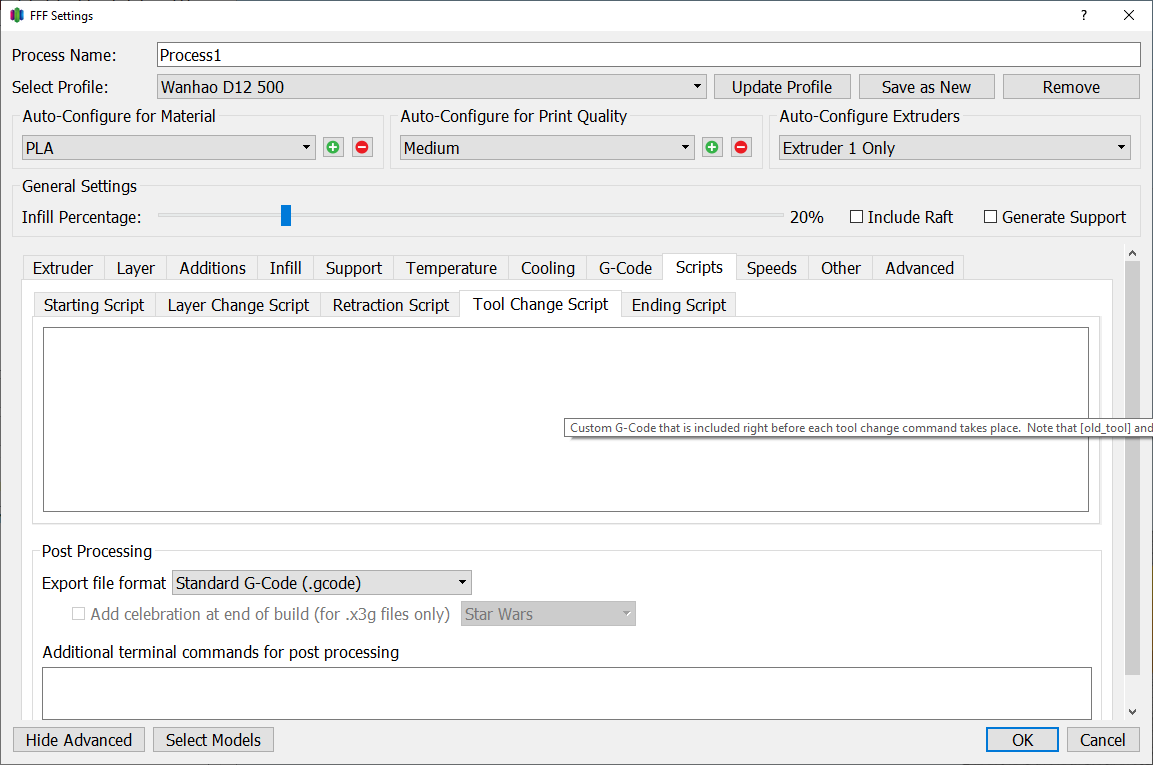Click the scrollbar down arrow
This screenshot has width=1153, height=765.
(1132, 711)
